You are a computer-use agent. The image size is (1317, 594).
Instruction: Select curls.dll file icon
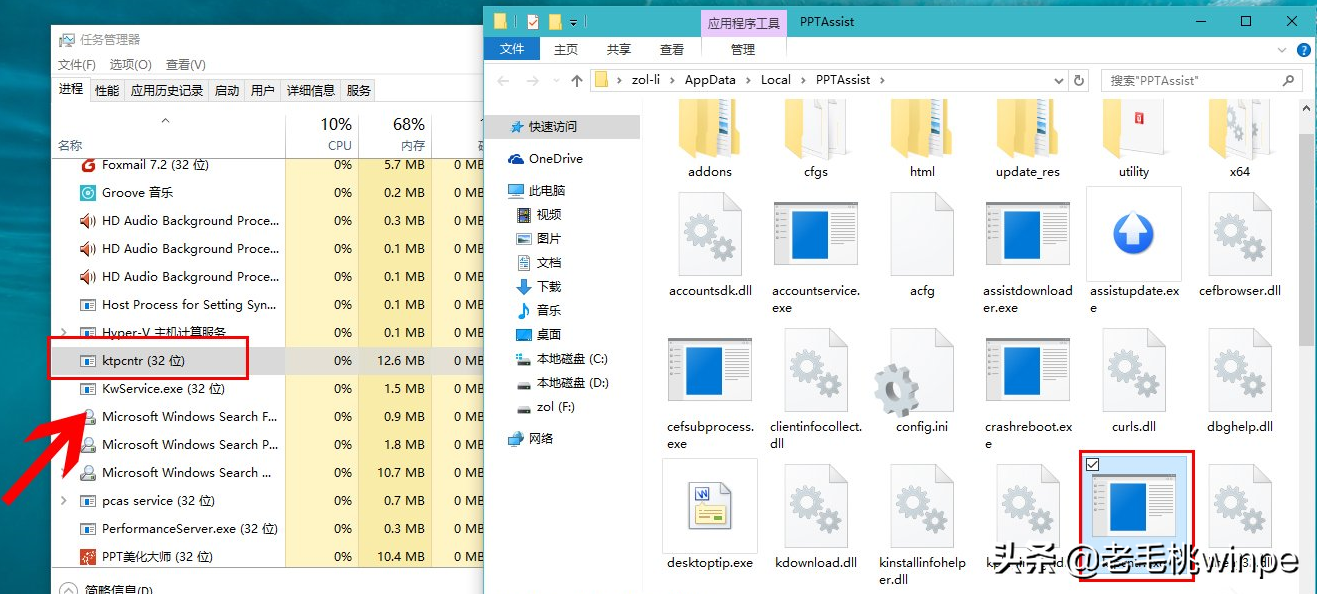(1134, 370)
